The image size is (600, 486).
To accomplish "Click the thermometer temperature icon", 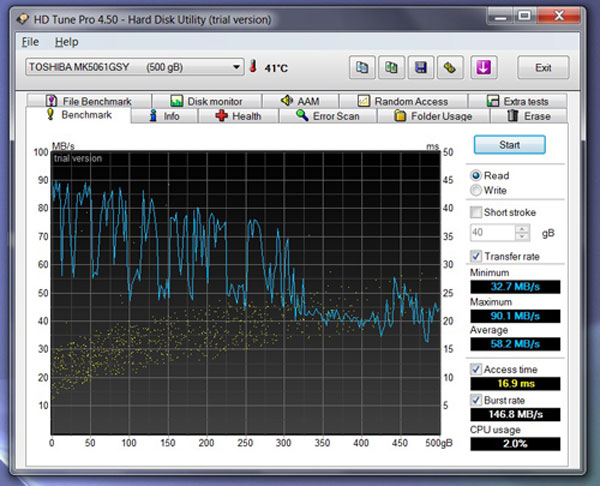I will click(x=254, y=67).
